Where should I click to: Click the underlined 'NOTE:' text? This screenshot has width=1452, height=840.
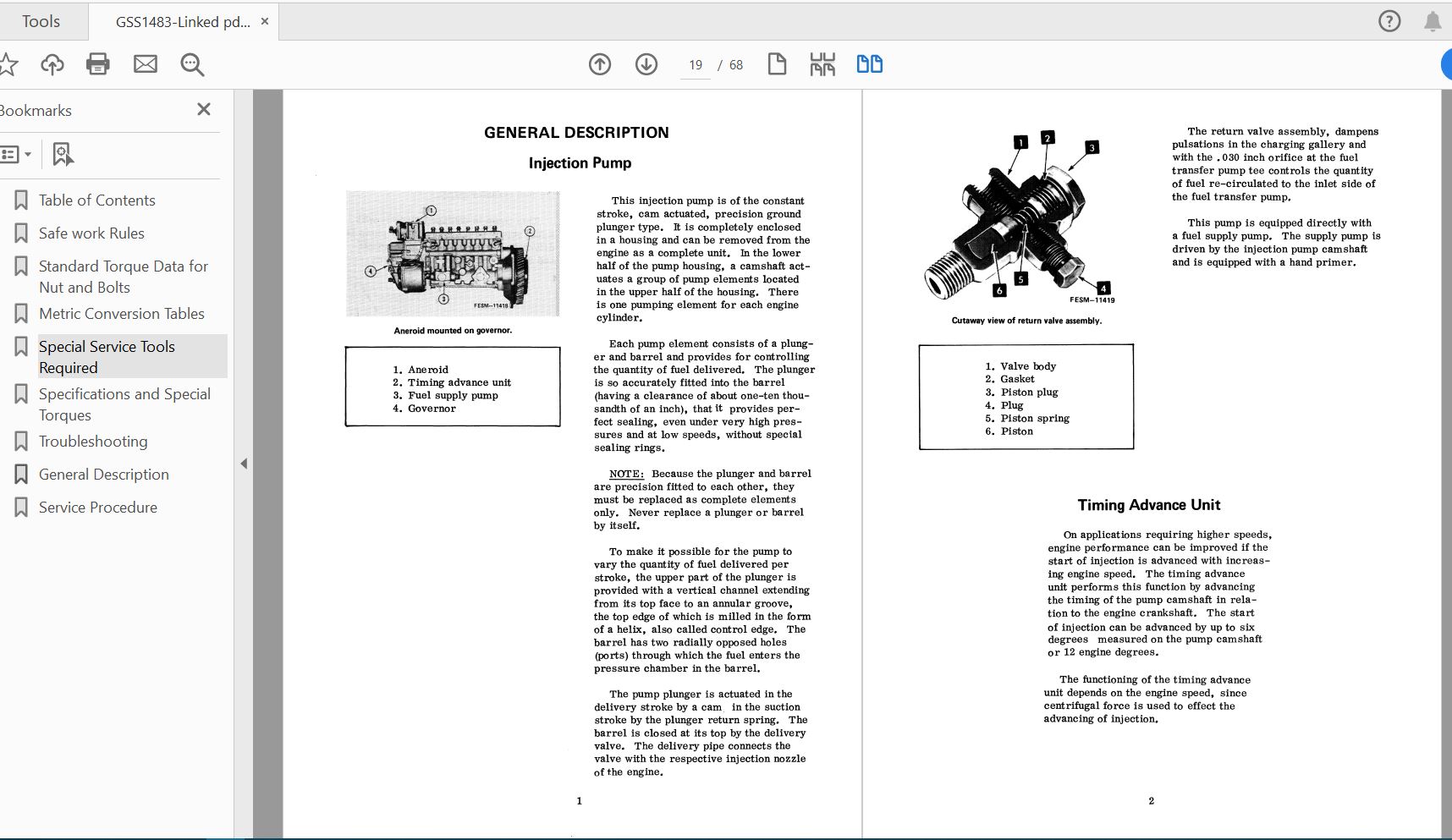[x=626, y=474]
